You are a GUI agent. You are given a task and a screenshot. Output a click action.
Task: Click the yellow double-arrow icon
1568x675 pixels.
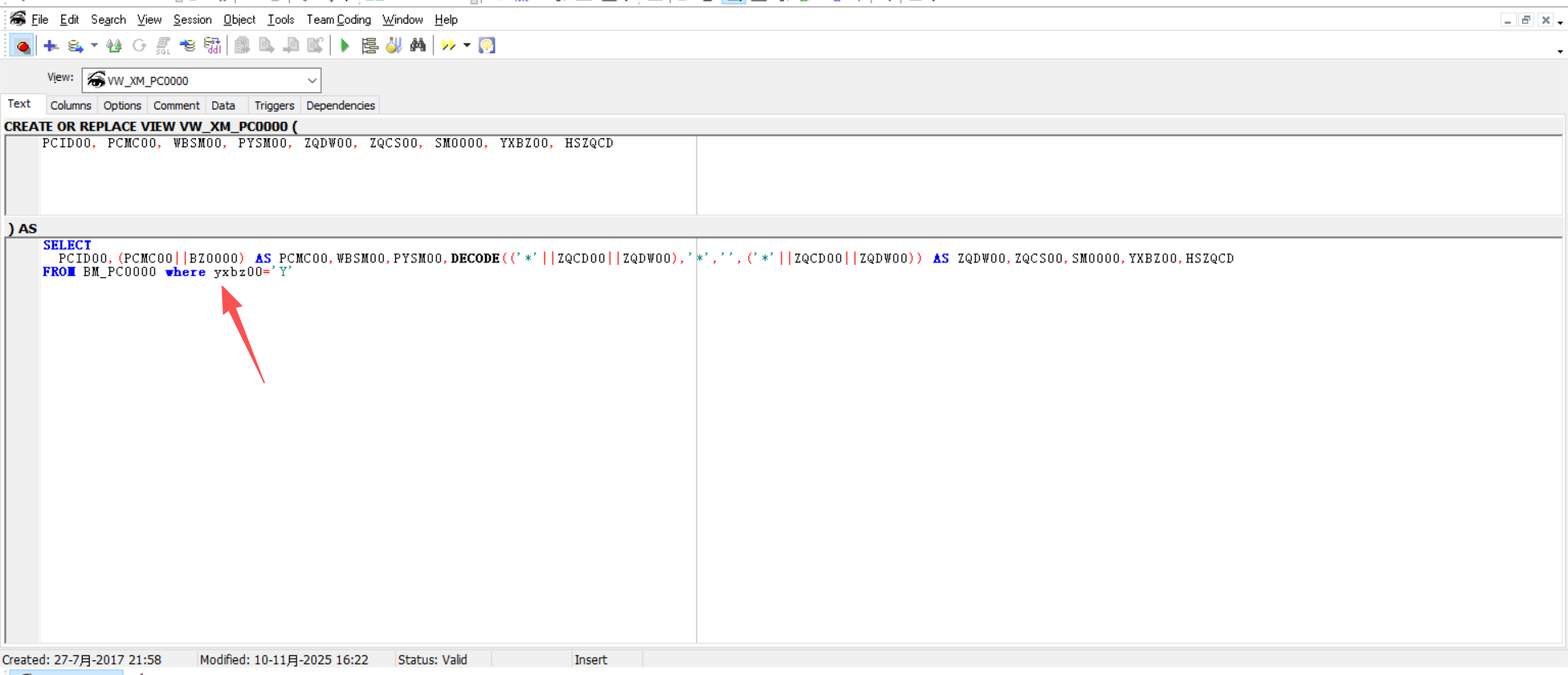point(448,46)
